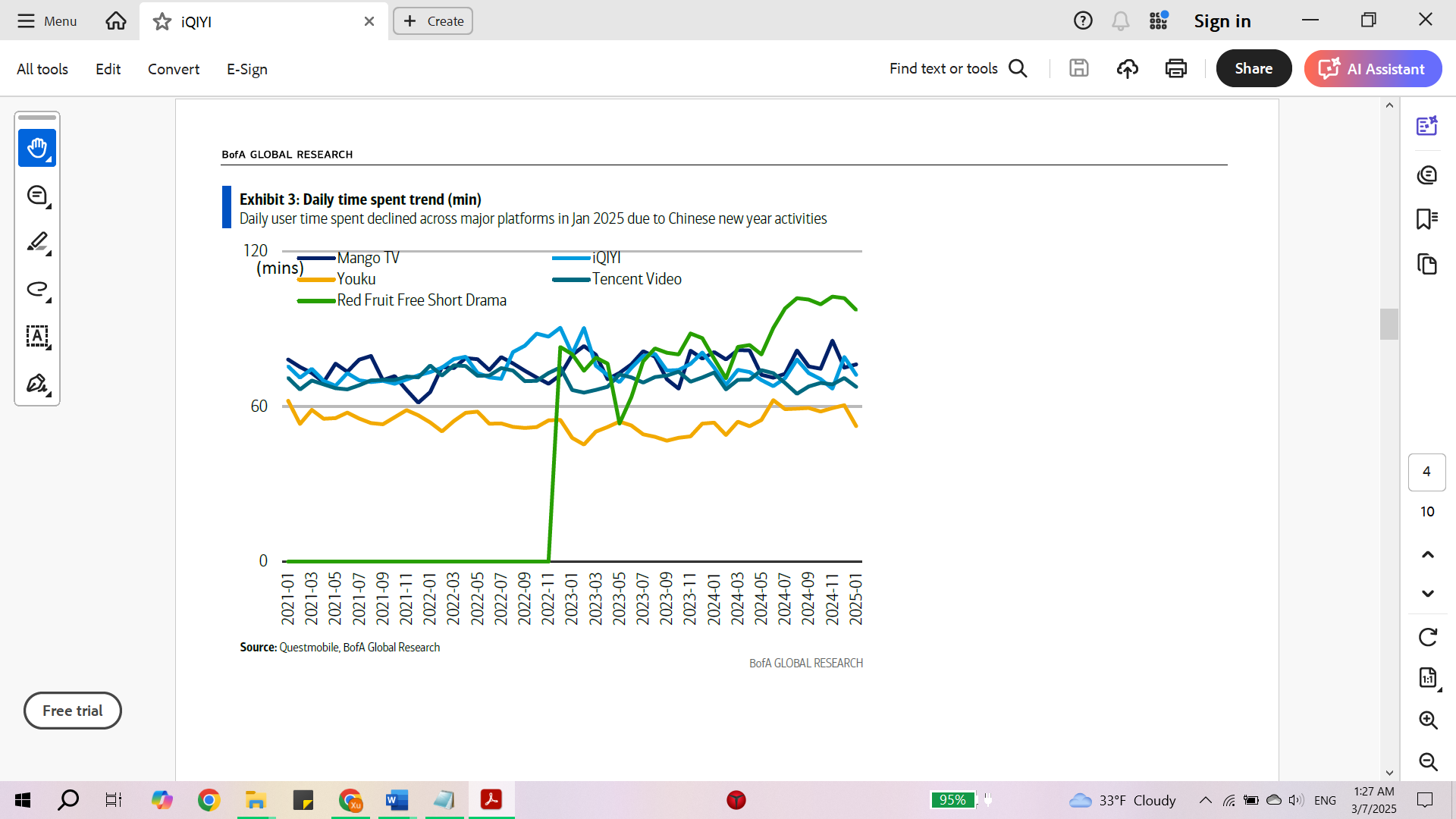Open the bookmarks panel
The image size is (1456, 819).
tap(1427, 219)
